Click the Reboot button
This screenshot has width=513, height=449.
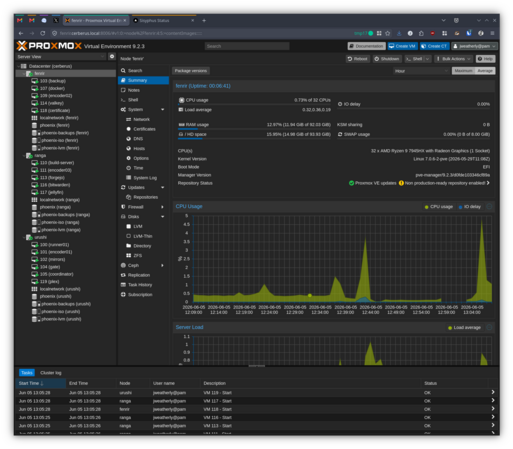pyautogui.click(x=357, y=59)
